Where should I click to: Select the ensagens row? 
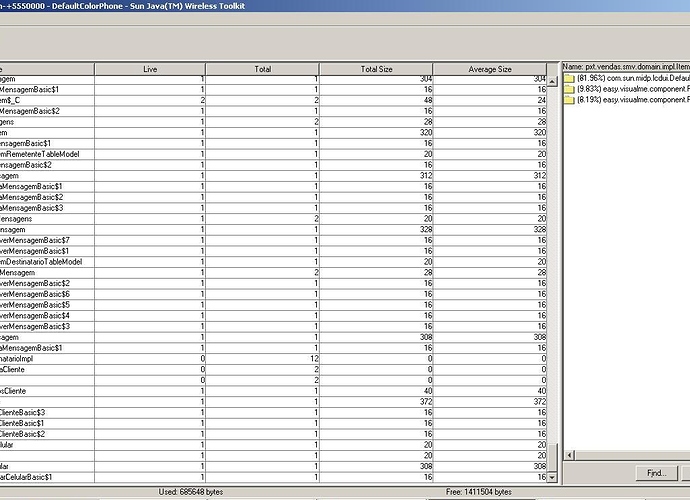(x=273, y=219)
